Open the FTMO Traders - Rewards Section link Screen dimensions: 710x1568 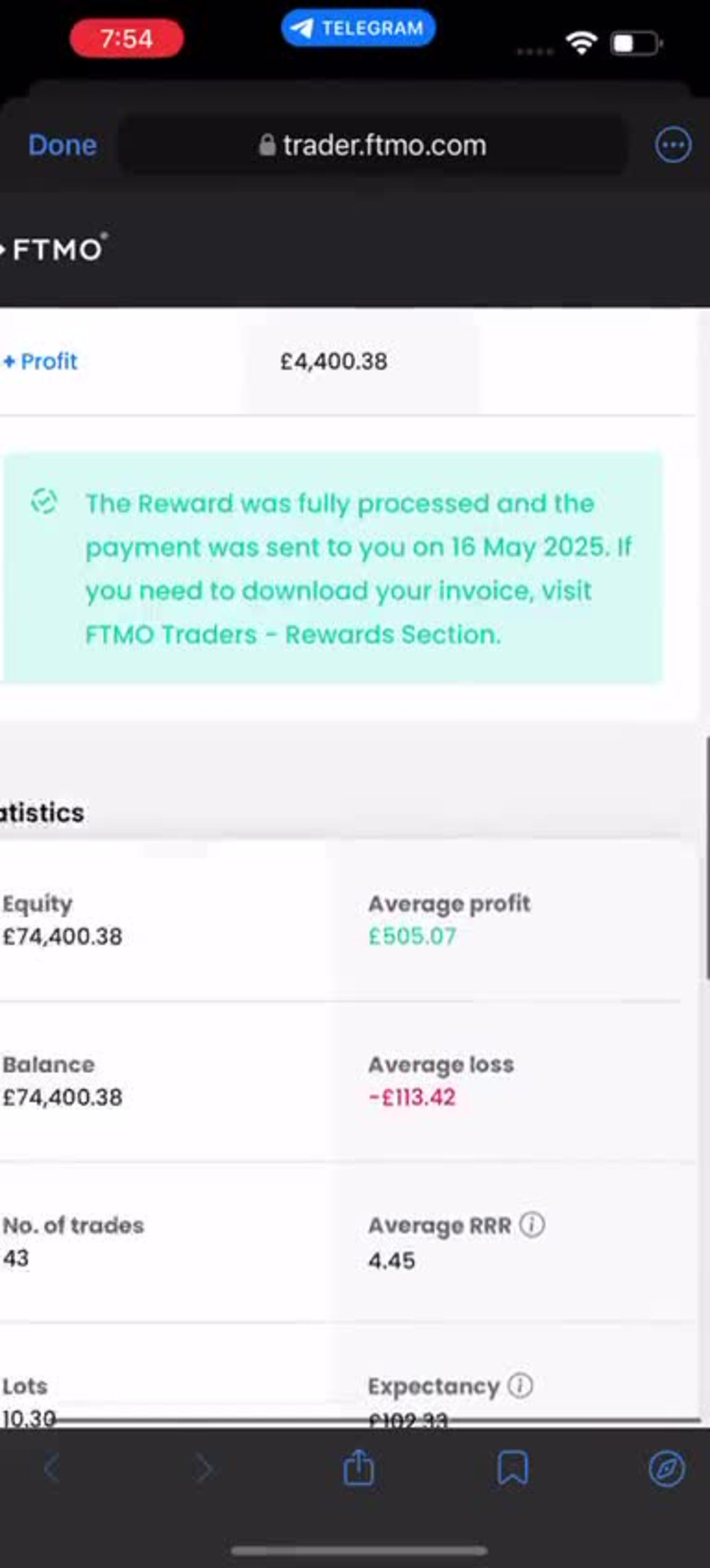pyautogui.click(x=293, y=634)
